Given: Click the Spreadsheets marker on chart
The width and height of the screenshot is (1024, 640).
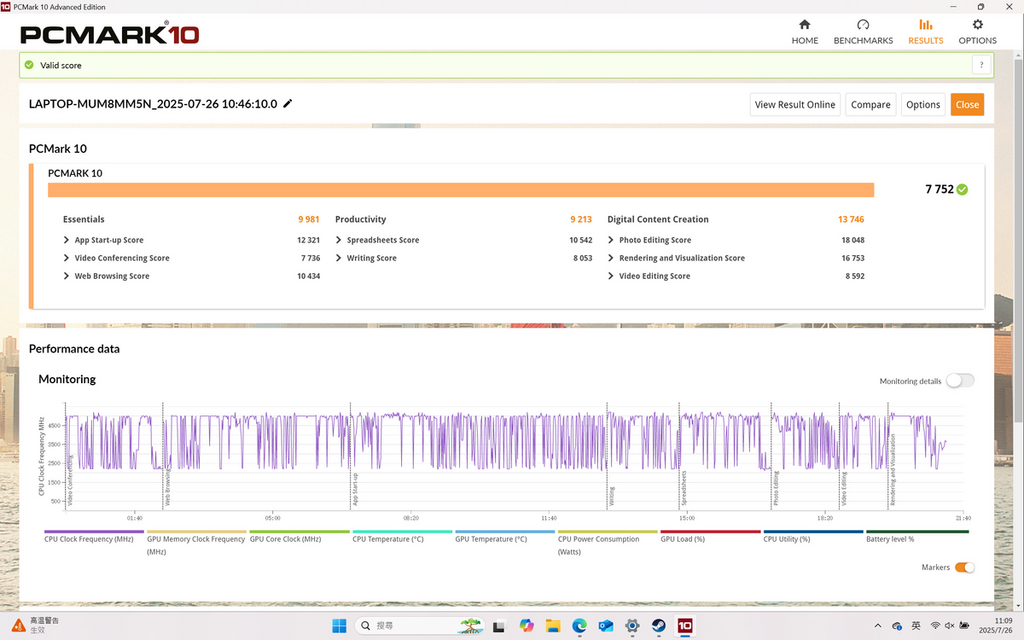Looking at the screenshot, I should tap(684, 488).
